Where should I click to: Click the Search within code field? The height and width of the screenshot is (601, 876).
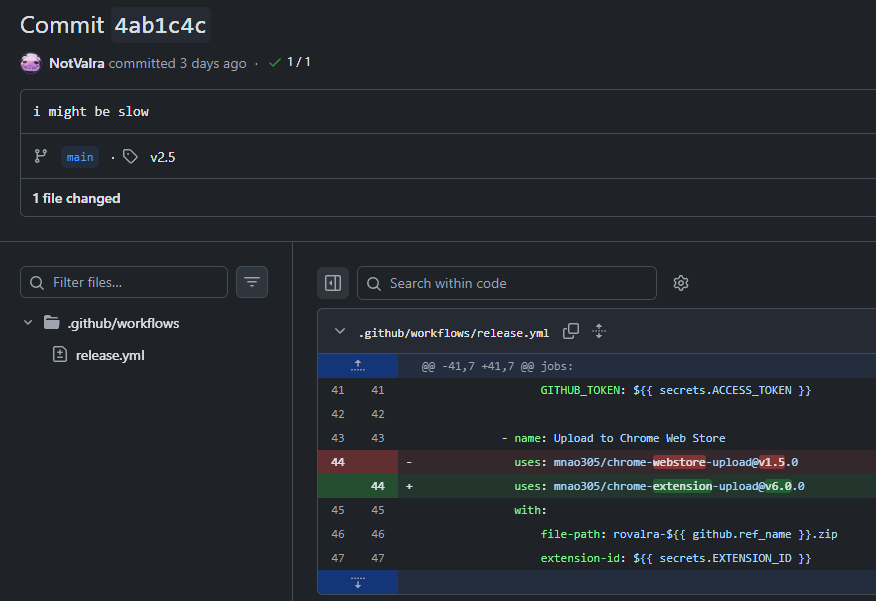[507, 283]
